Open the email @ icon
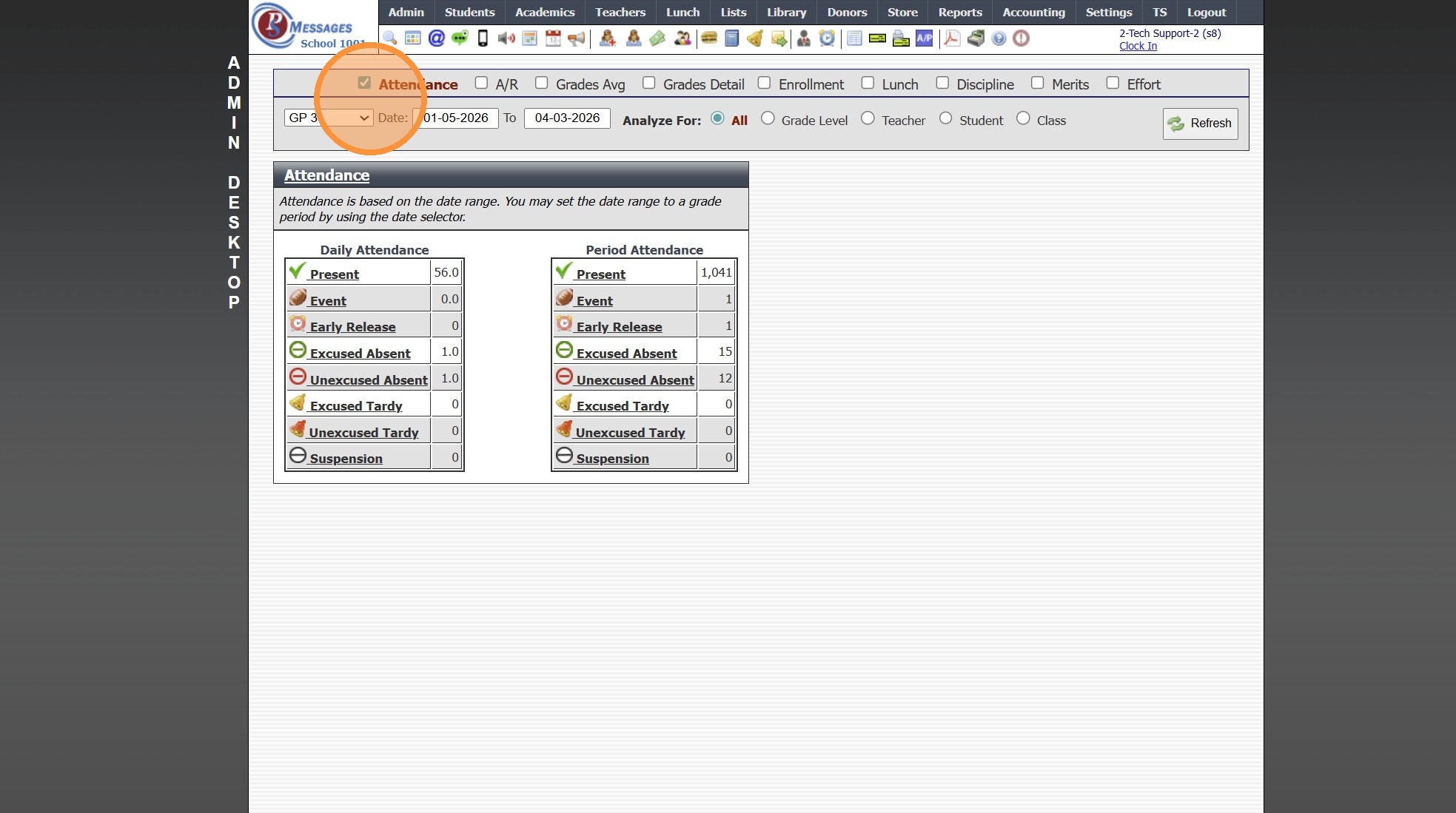Image resolution: width=1456 pixels, height=813 pixels. point(437,38)
